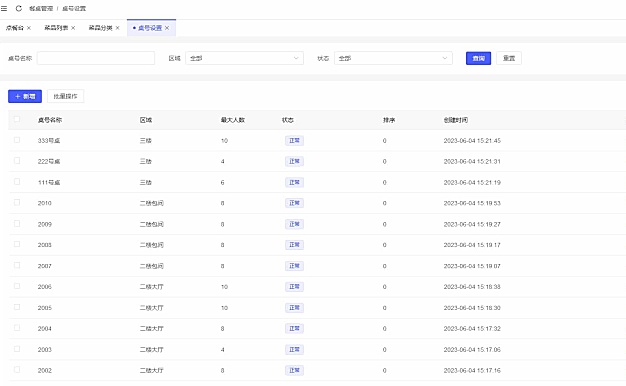This screenshot has height=386, width=626.
Task: Click the 三楼 area cell in row 222号桌
Action: 146,161
